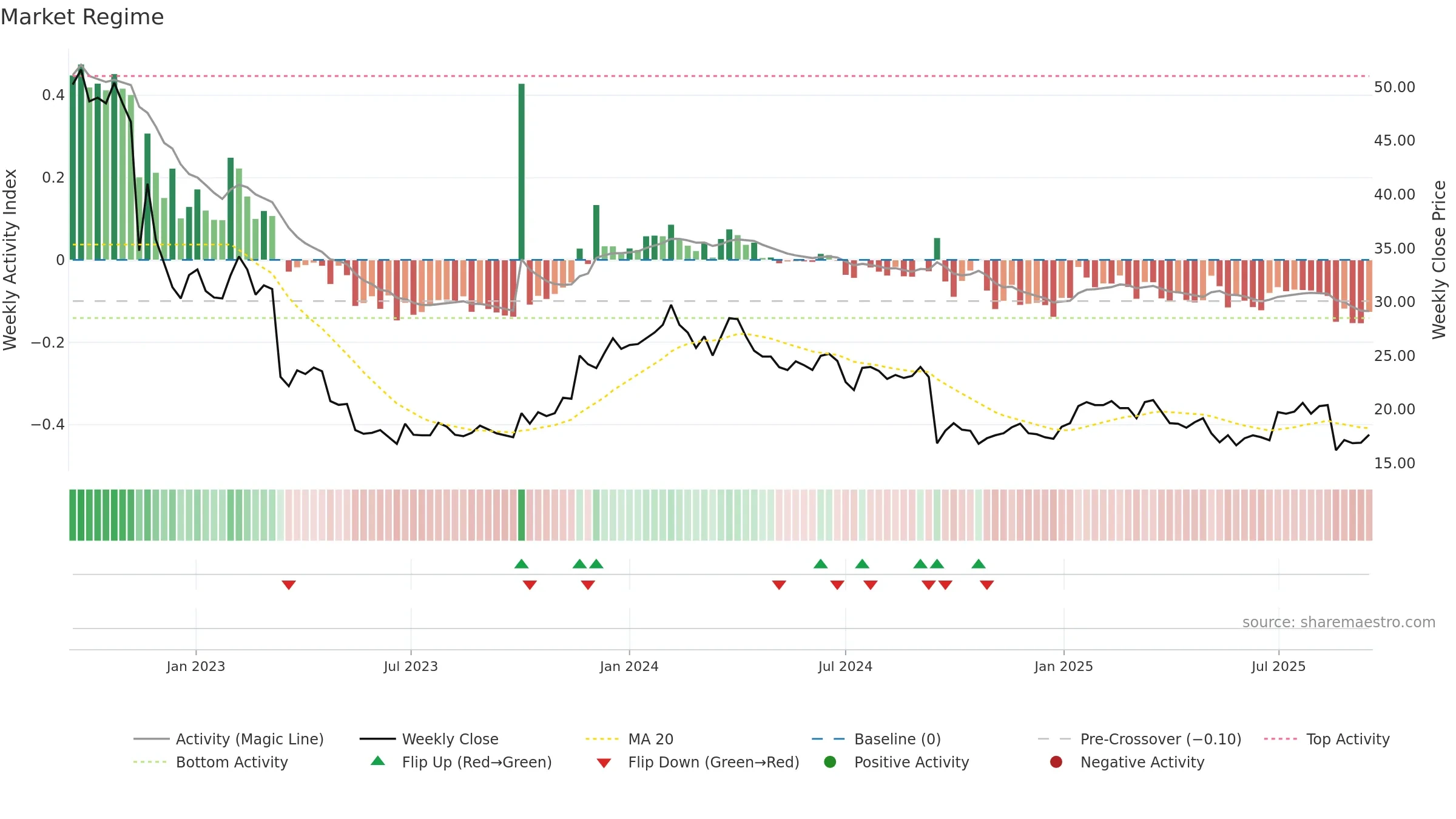Click the 0.4 activity axis label
This screenshot has height=819, width=1456.
pyautogui.click(x=53, y=95)
